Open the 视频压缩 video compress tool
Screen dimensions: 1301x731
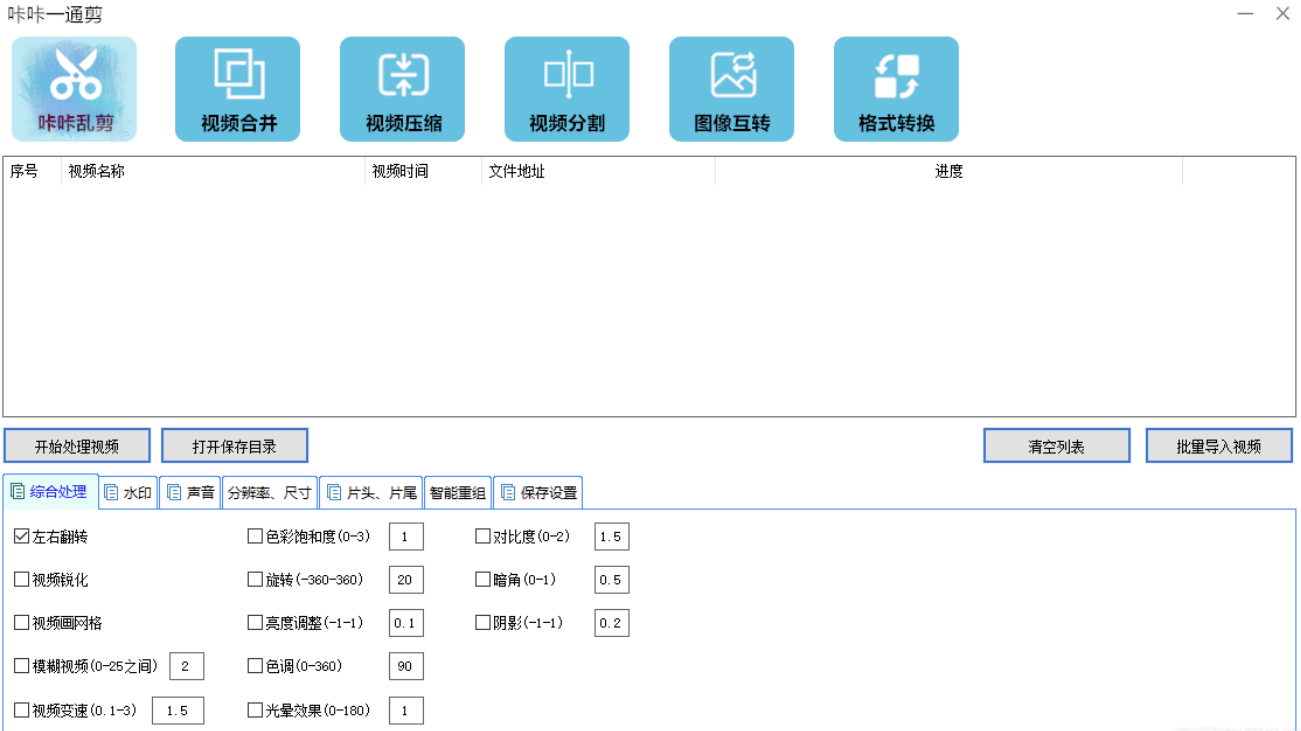tap(402, 88)
